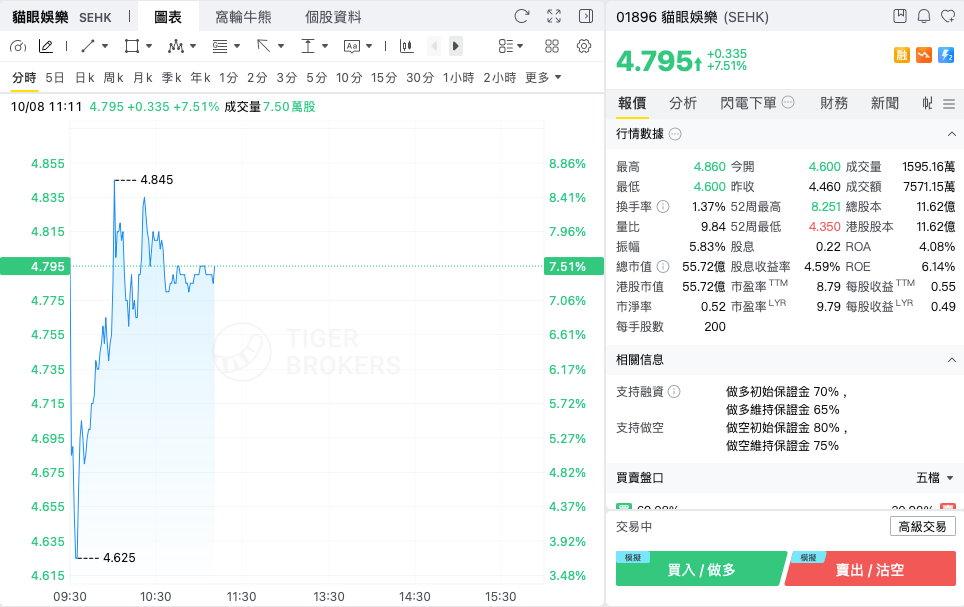This screenshot has height=607, width=964.
Task: Select the arrow annotation tool
Action: tap(264, 46)
